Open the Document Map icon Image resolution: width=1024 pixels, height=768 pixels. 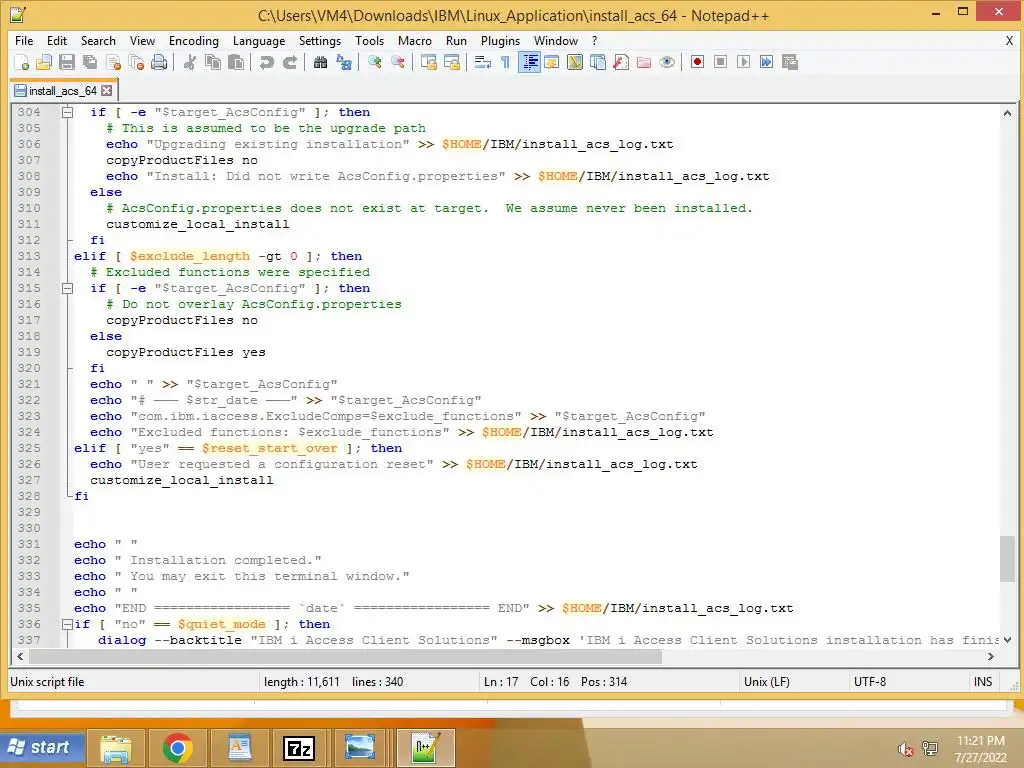click(575, 62)
